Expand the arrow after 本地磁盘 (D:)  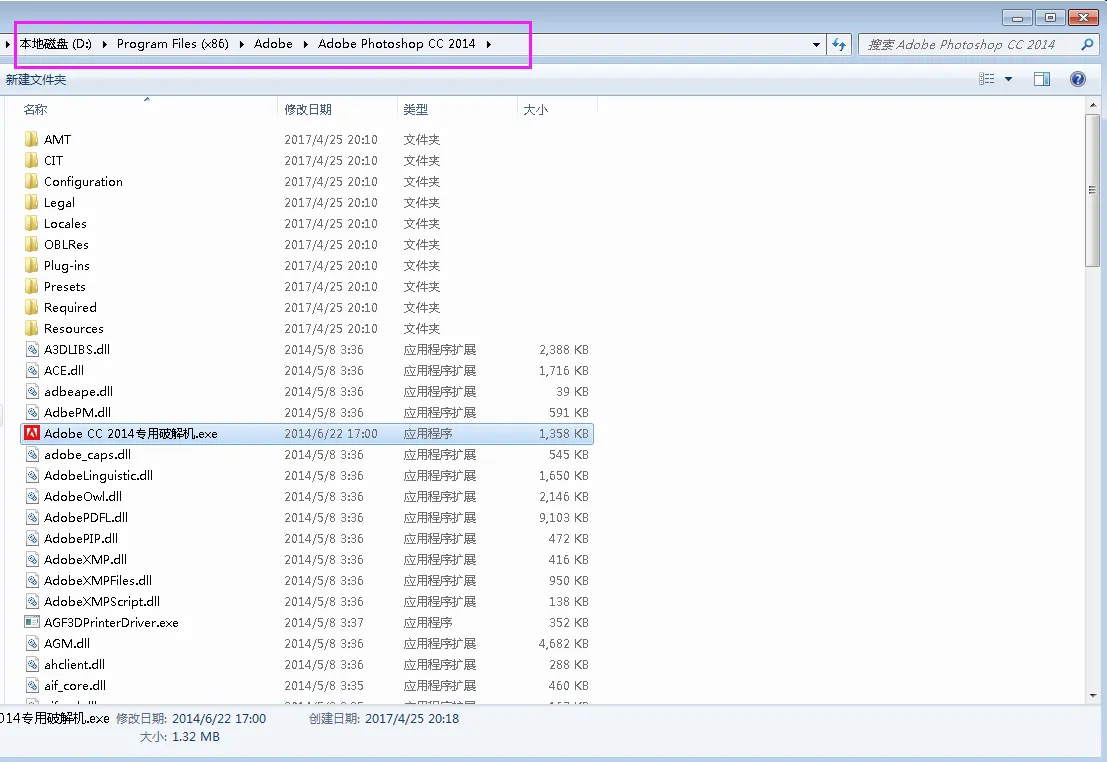click(104, 44)
